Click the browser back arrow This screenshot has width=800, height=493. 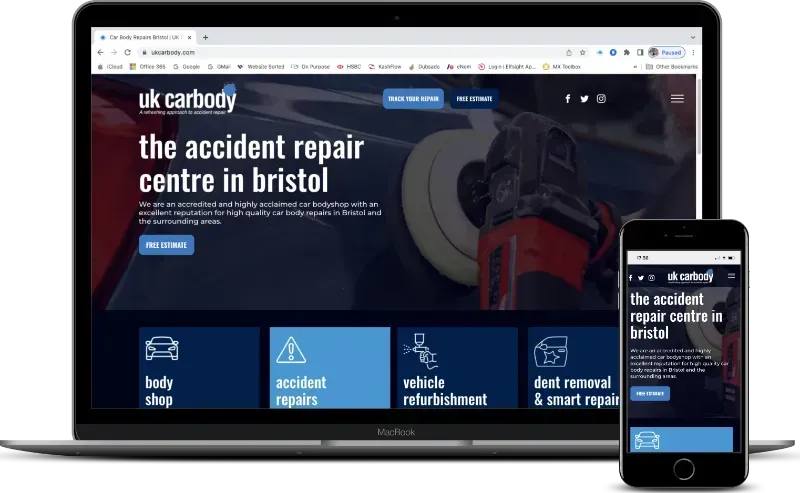tap(101, 52)
